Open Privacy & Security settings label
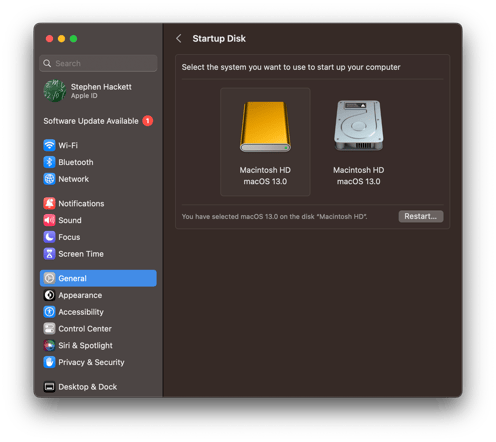Viewport: 496px width, 442px height. (91, 362)
